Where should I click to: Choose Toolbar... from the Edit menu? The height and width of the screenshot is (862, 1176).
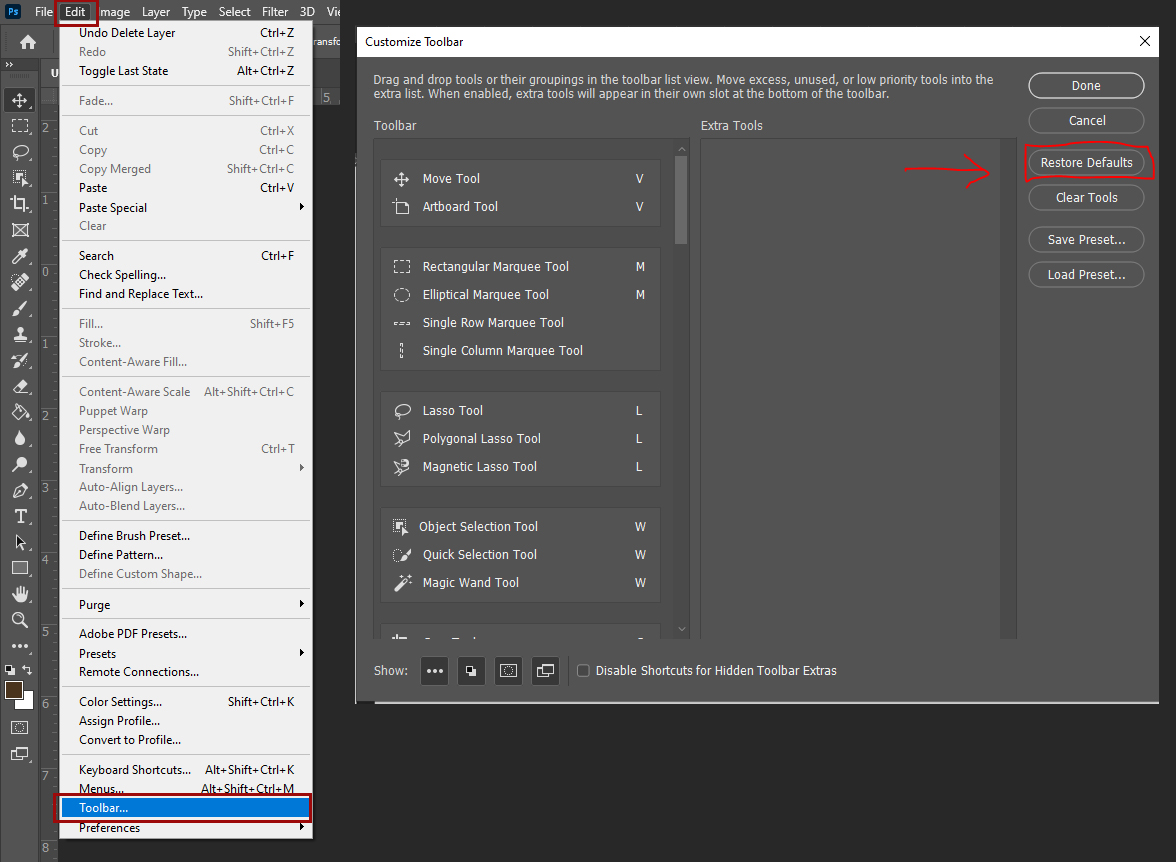[x=185, y=808]
